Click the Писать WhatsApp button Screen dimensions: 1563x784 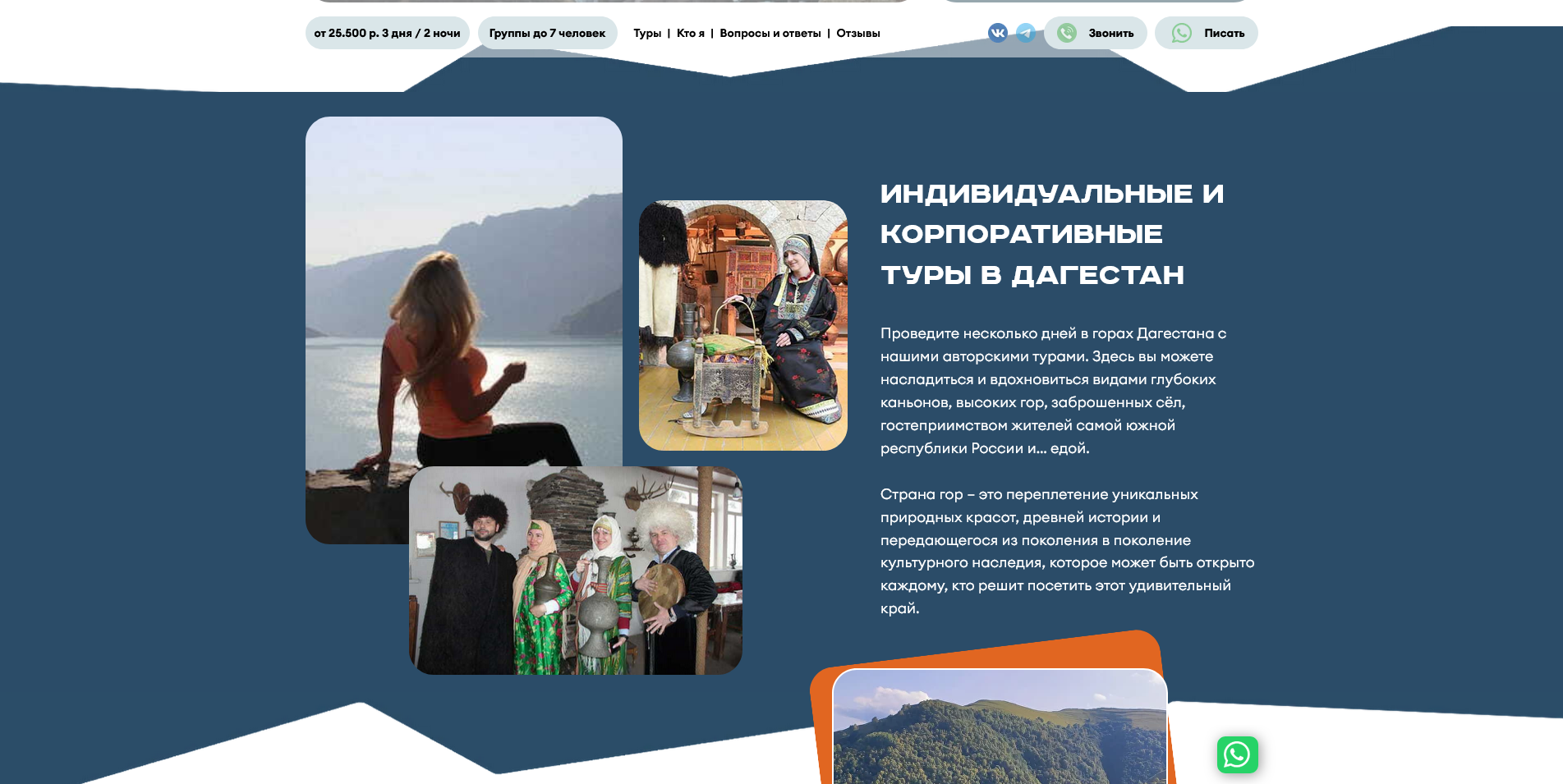(1206, 33)
